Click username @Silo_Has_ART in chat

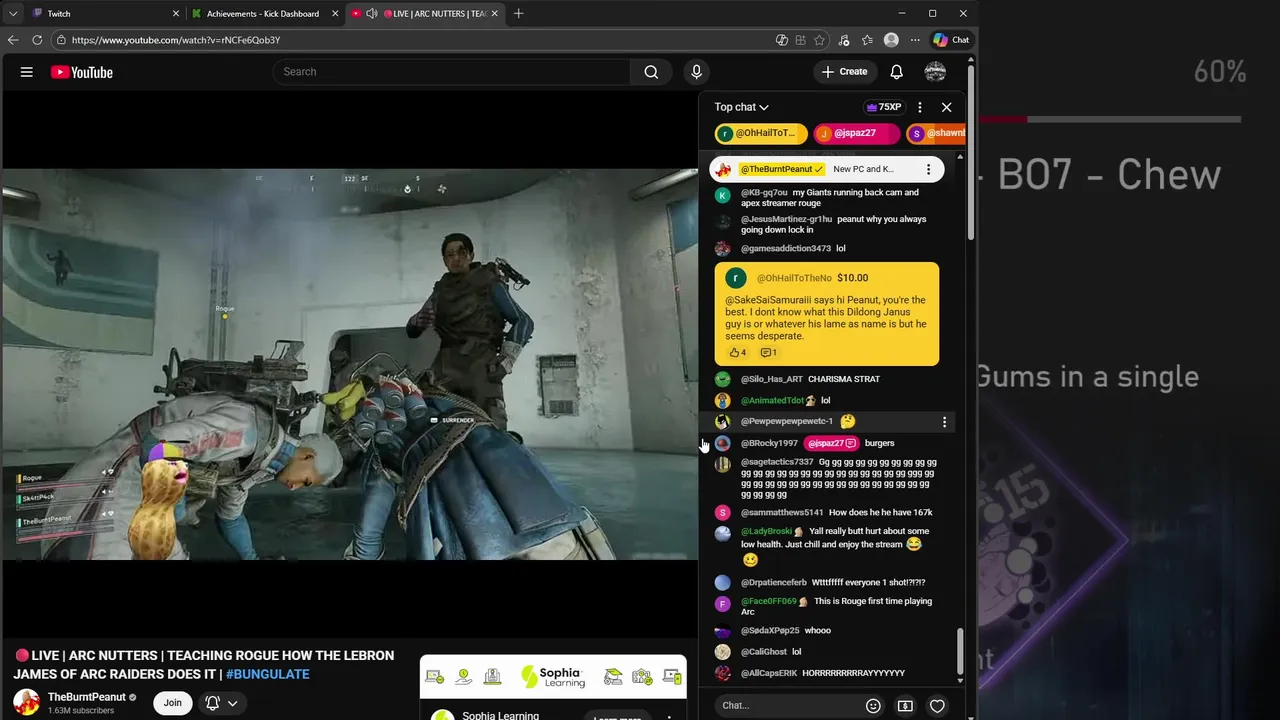pyautogui.click(x=772, y=380)
